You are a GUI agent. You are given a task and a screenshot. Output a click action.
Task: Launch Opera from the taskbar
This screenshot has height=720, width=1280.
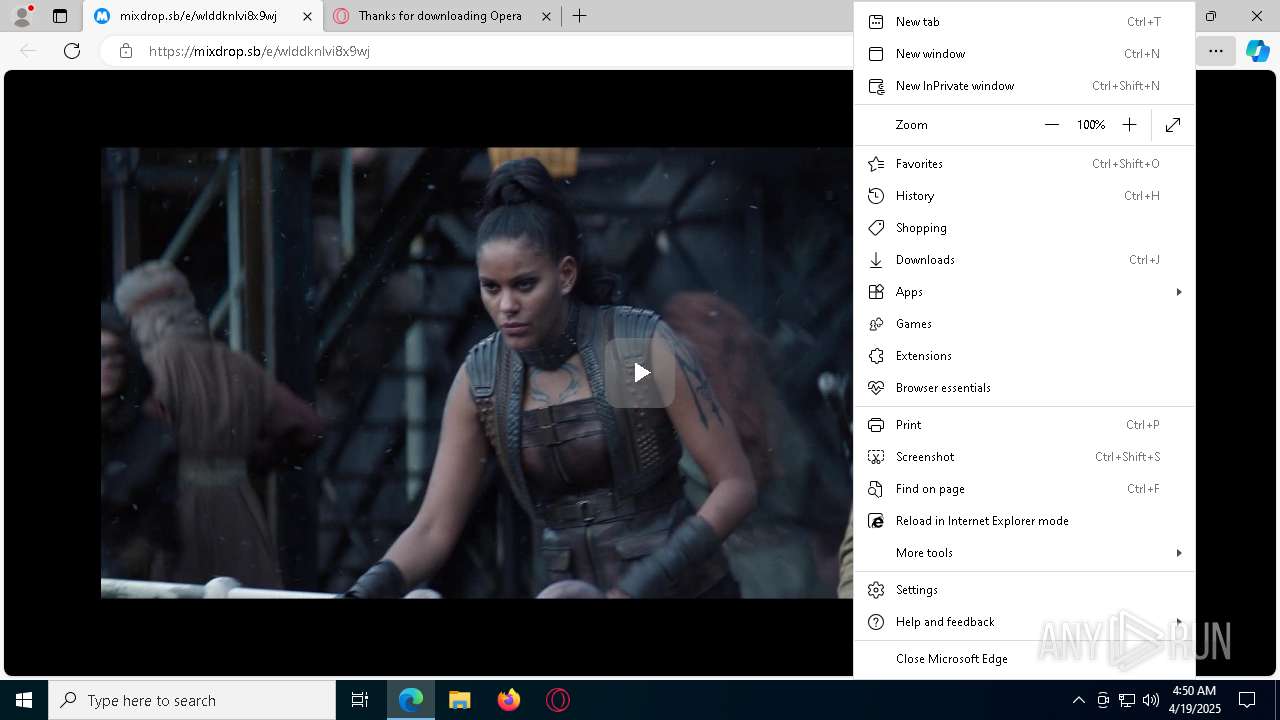[x=558, y=700]
